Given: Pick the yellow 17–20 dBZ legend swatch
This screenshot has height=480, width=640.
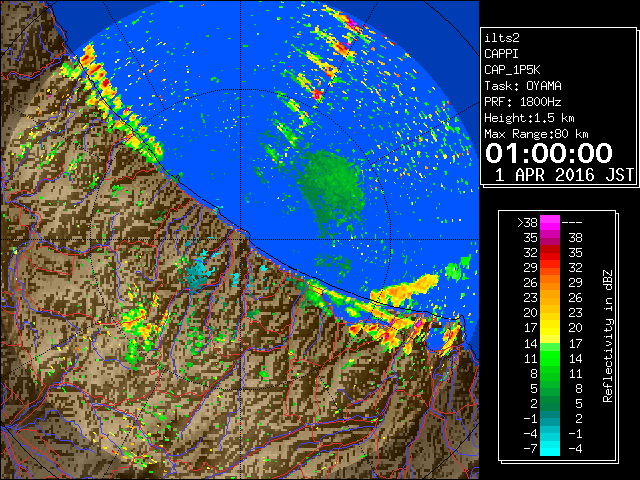Looking at the screenshot, I should pos(550,328).
